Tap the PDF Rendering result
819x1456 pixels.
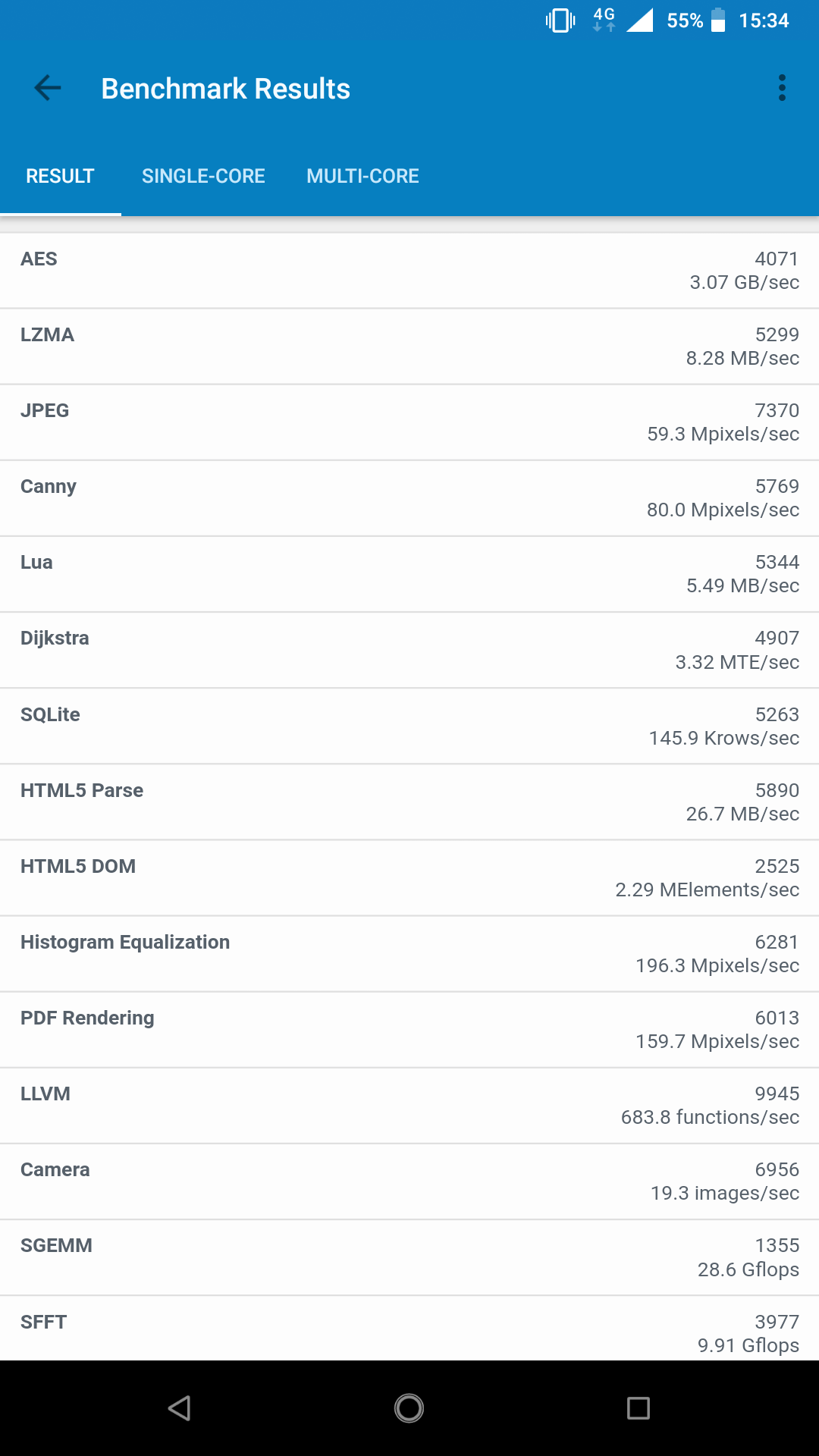409,1029
